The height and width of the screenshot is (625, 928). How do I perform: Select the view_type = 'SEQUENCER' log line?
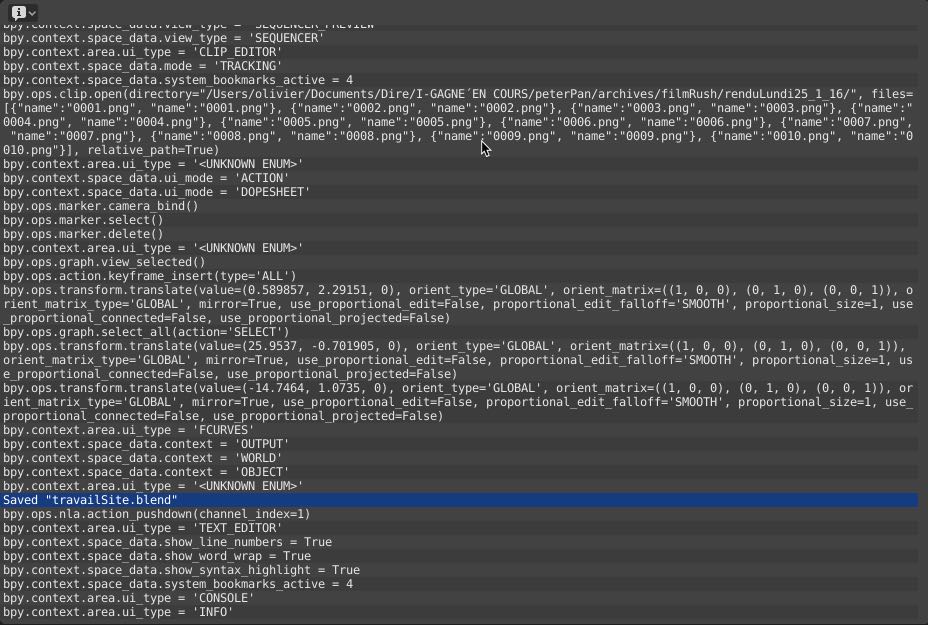point(163,38)
